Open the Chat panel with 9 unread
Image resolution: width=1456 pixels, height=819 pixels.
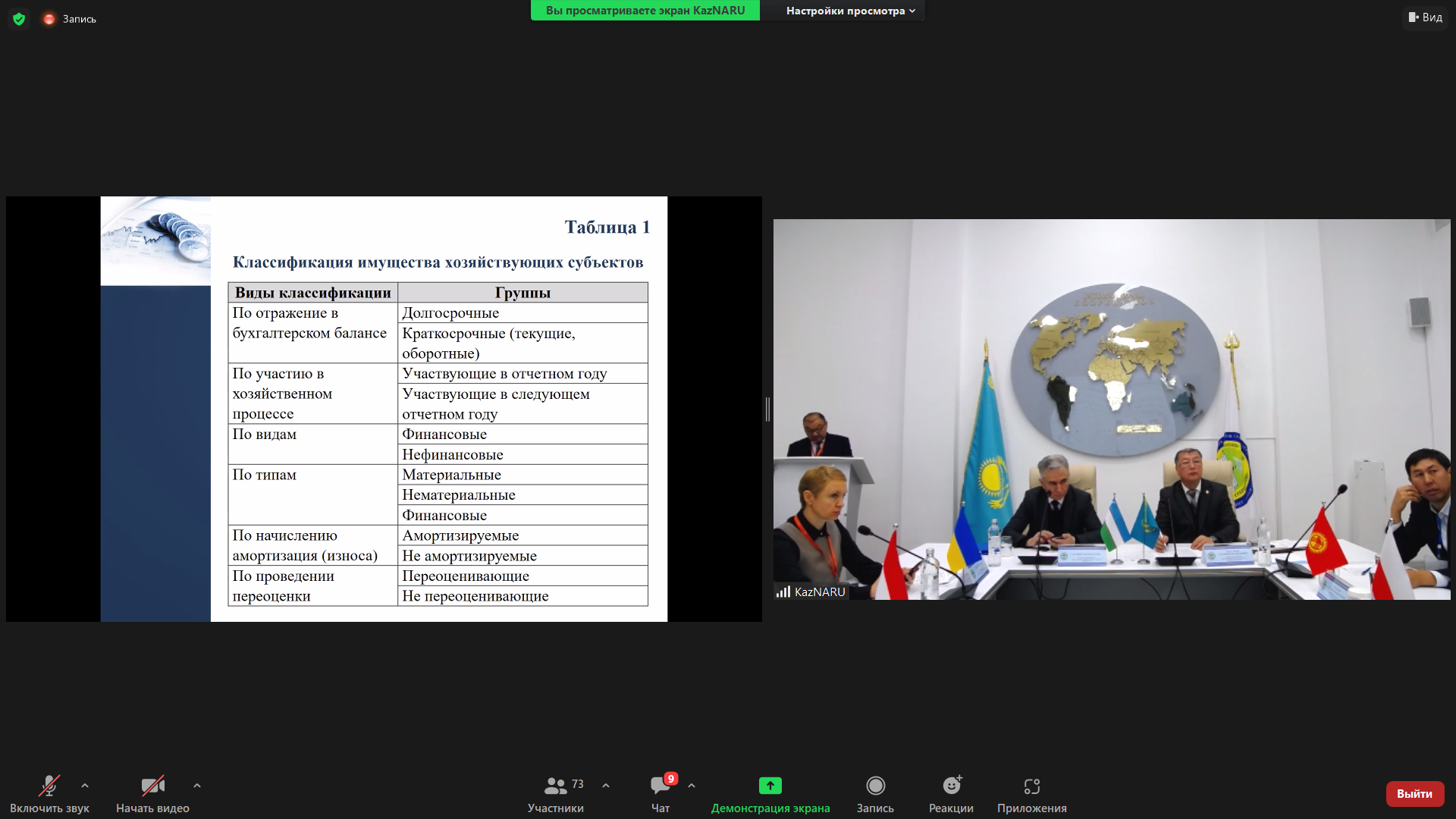[x=660, y=786]
